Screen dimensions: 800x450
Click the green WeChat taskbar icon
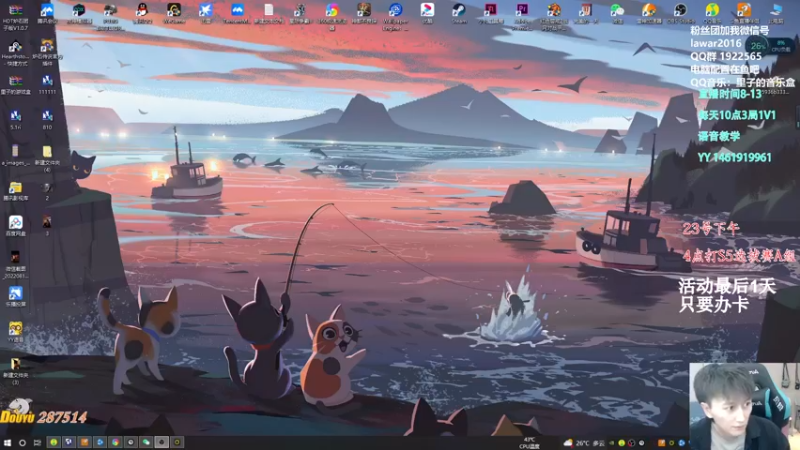146,442
